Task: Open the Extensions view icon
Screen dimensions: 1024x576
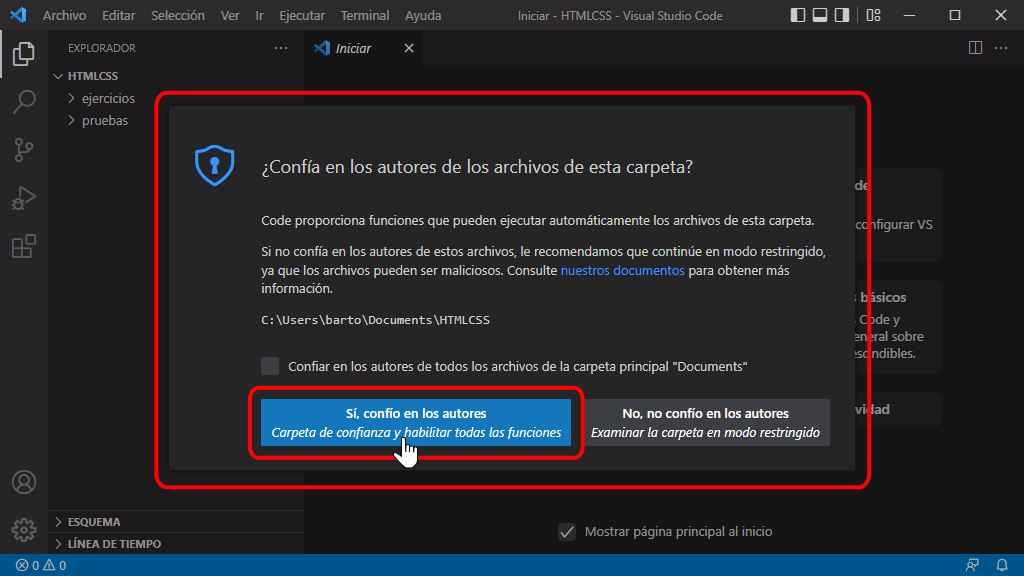Action: click(24, 246)
